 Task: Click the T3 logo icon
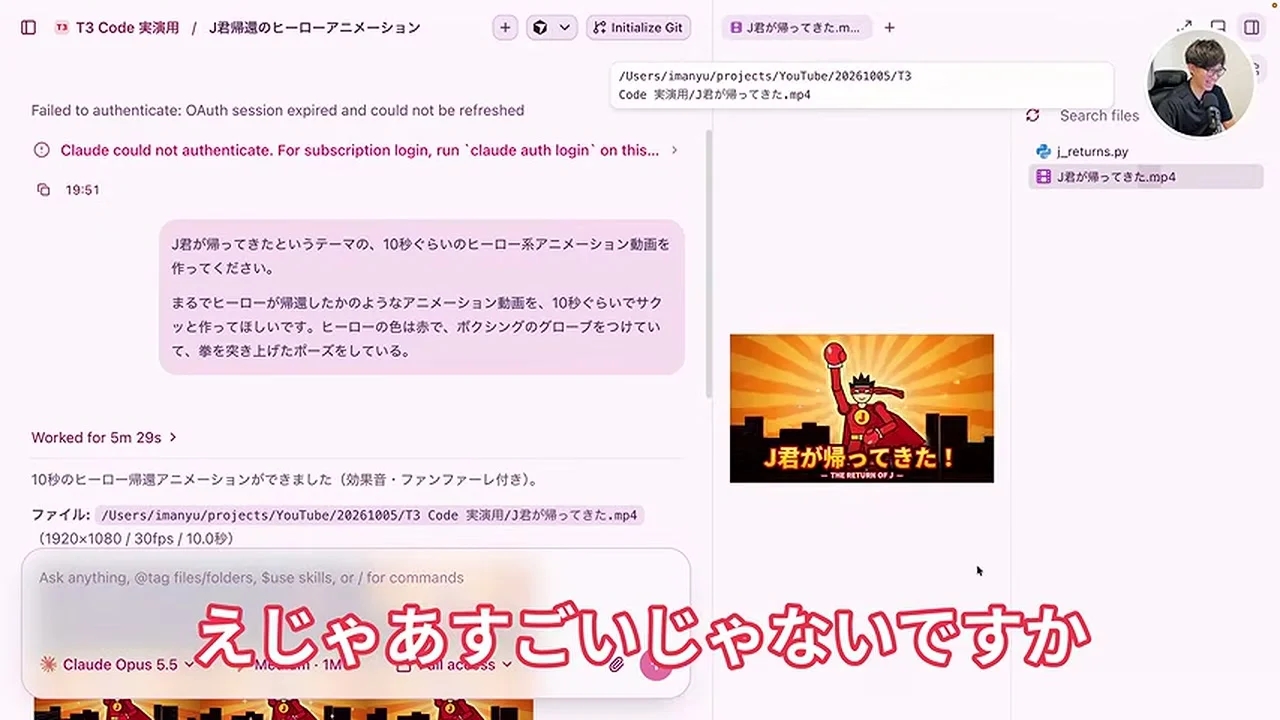click(x=63, y=28)
